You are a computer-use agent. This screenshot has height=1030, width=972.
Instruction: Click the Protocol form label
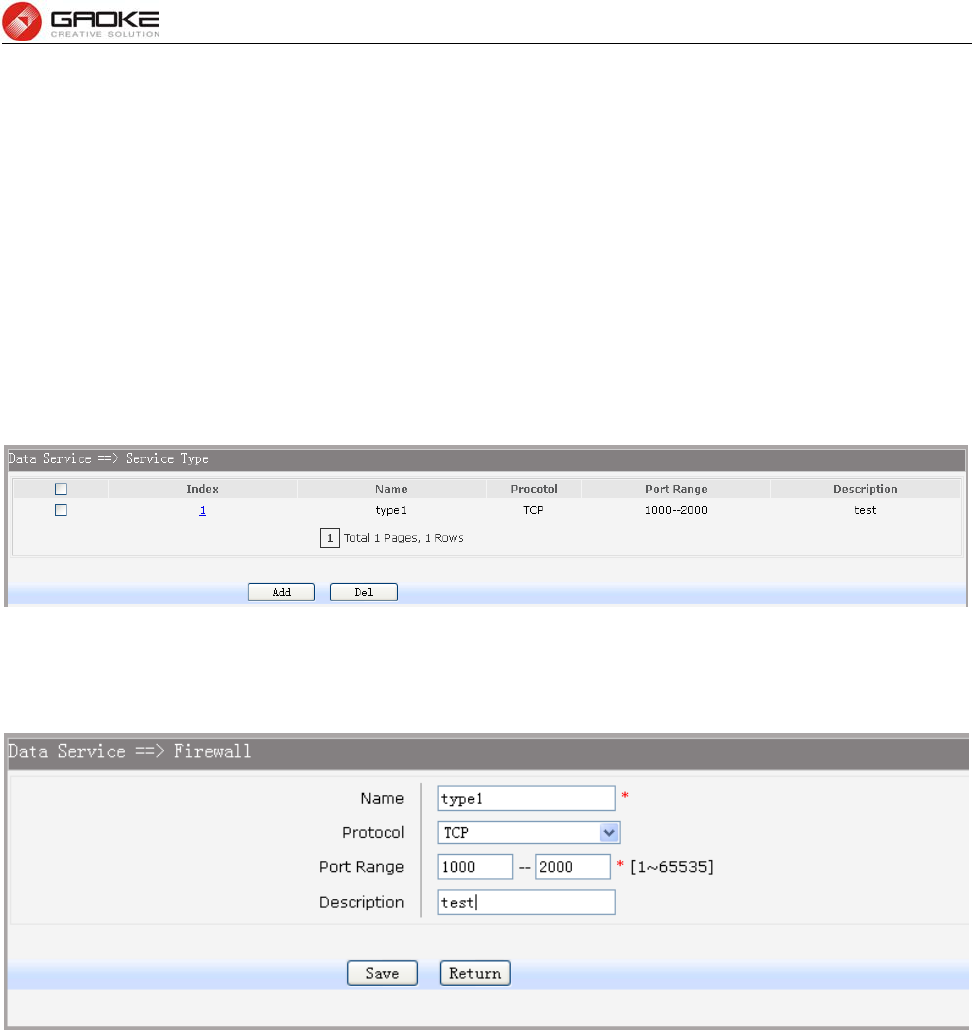(373, 832)
